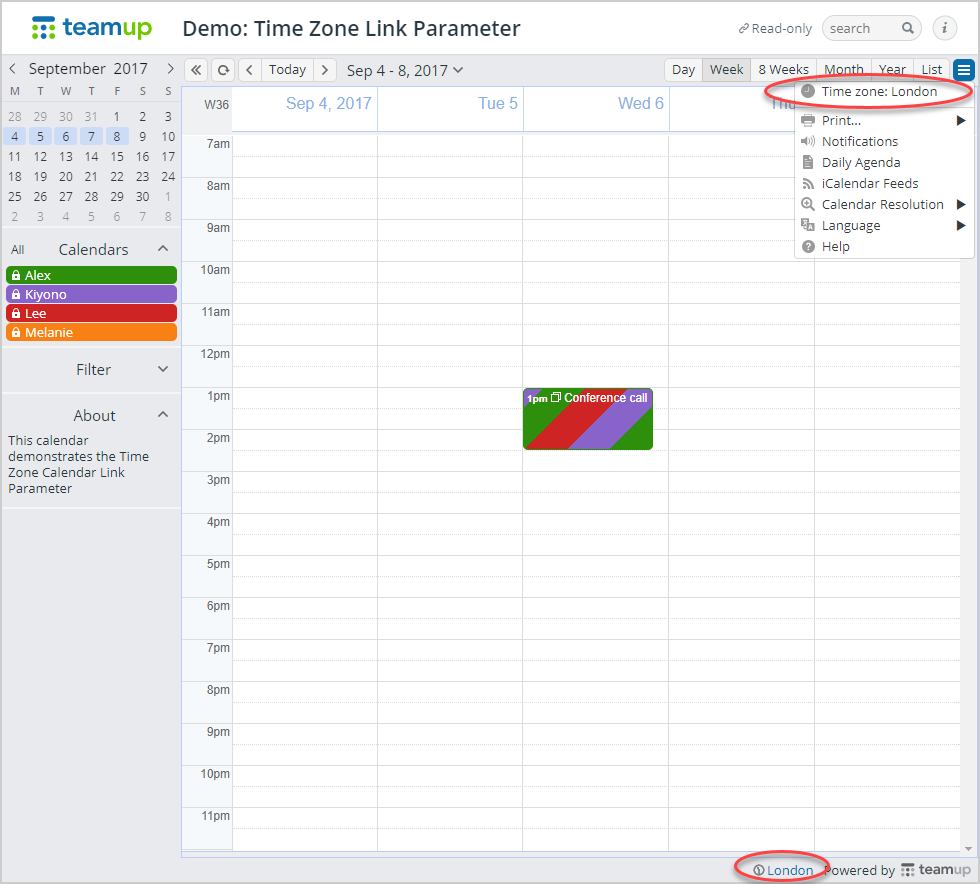Open iCalendar Feeds from the menu

884,184
